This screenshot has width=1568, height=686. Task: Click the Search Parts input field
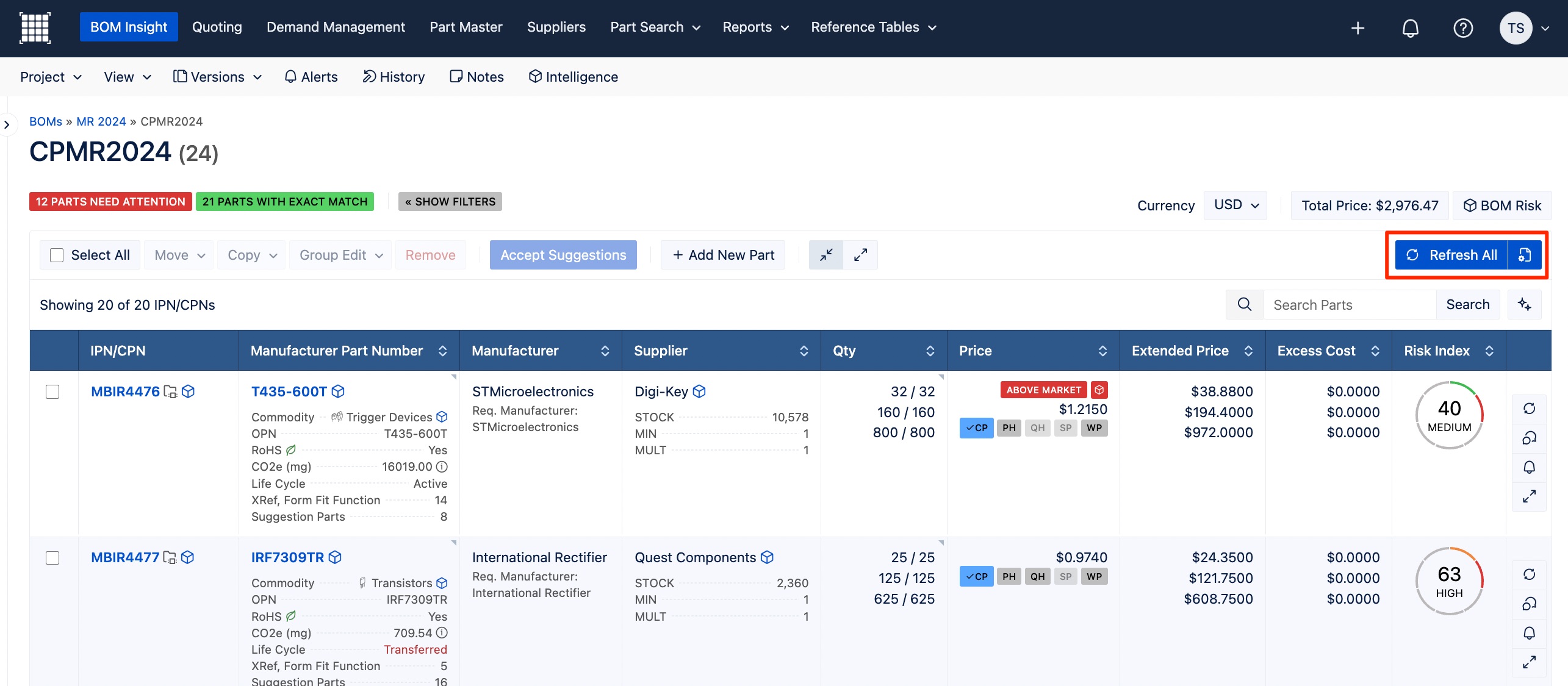coord(1350,304)
